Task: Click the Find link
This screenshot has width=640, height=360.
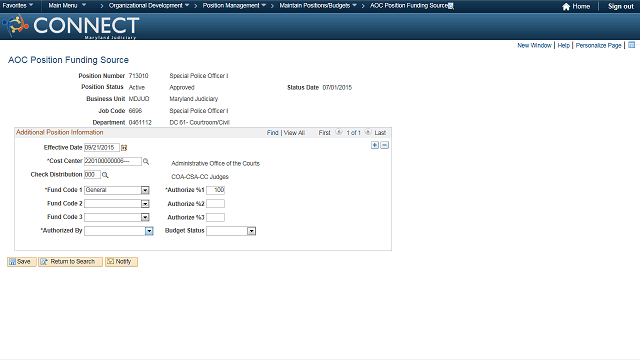Action: pos(272,133)
